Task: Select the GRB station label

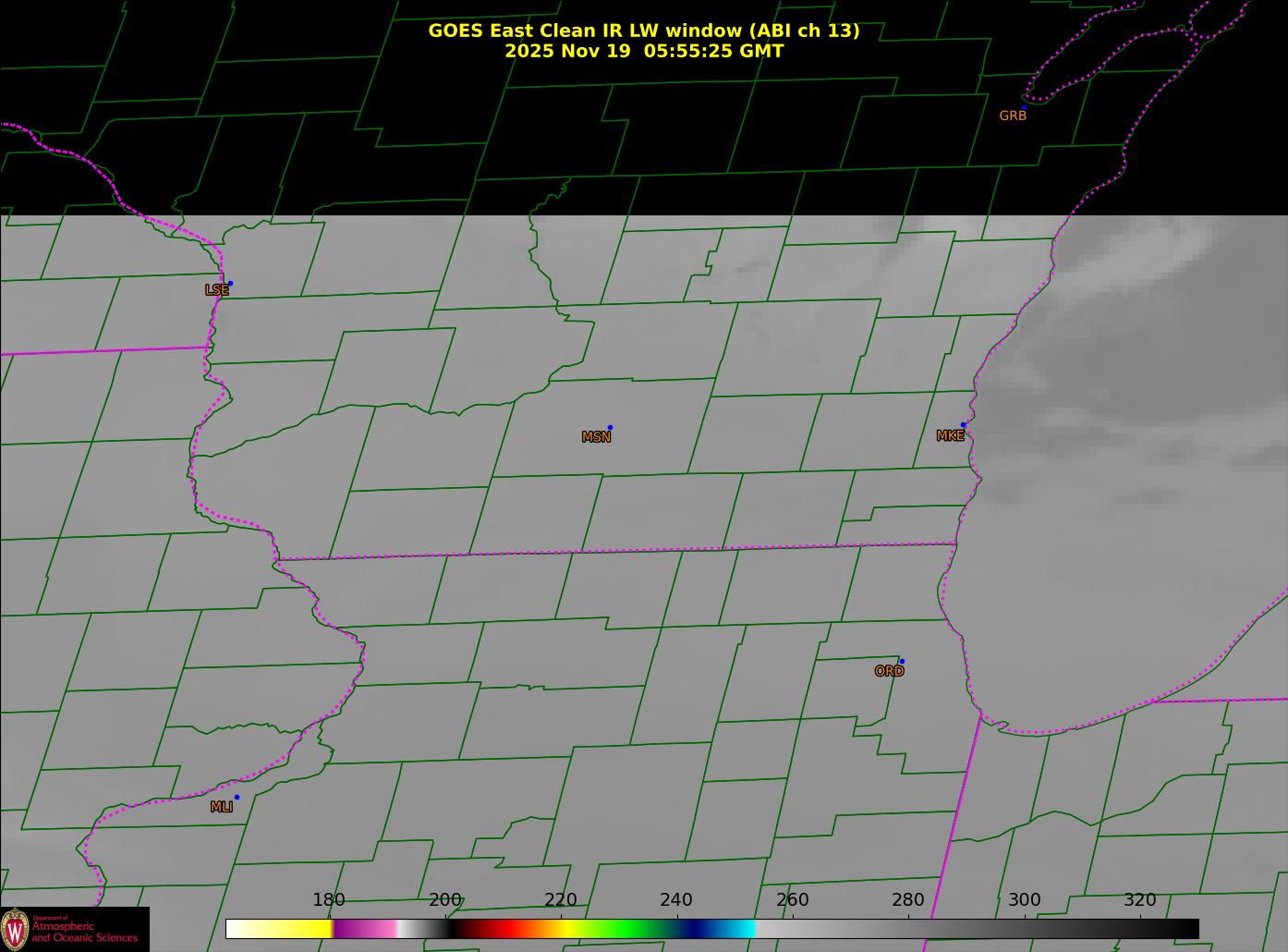Action: [1013, 116]
